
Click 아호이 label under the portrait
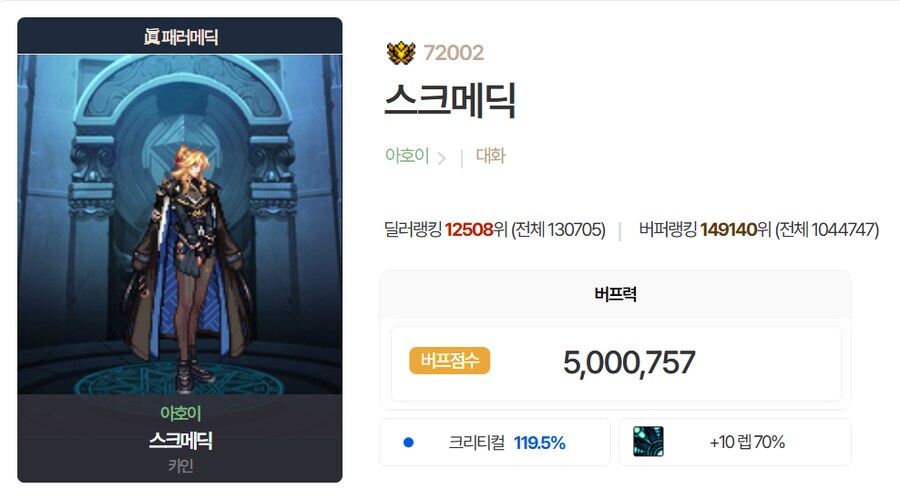click(x=180, y=413)
